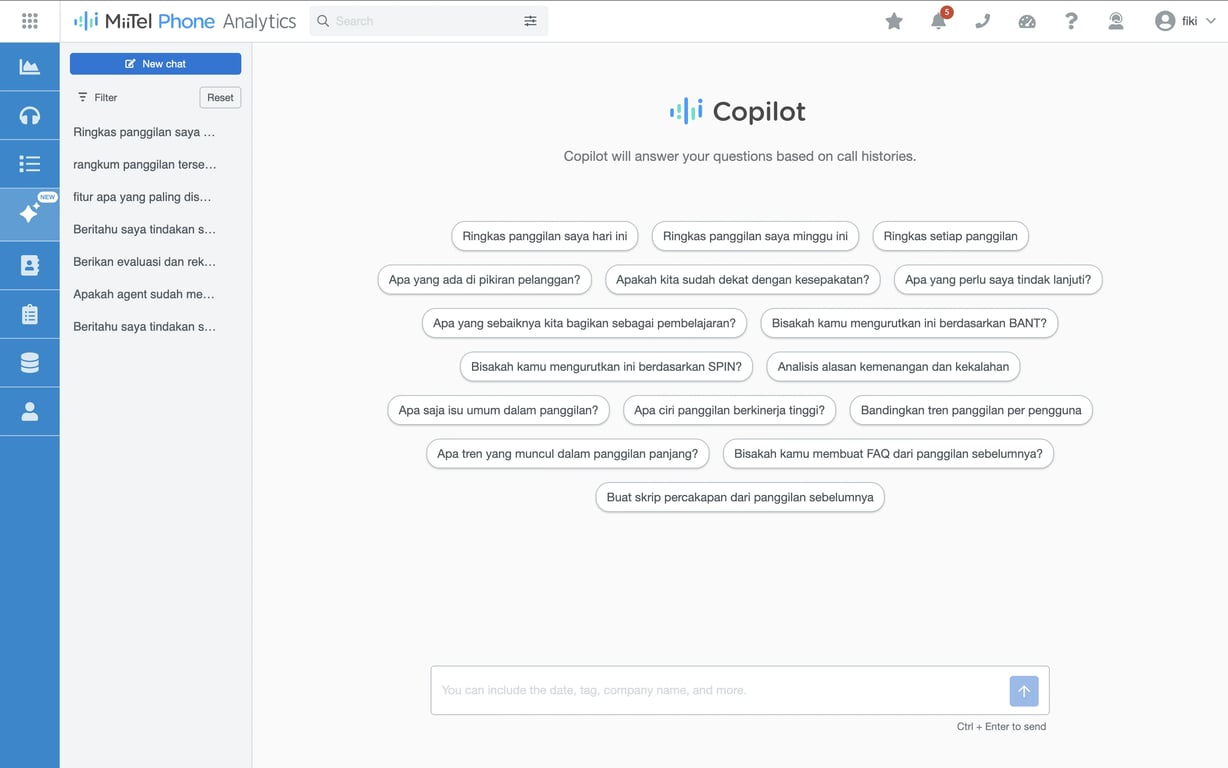Open the apps grid launcher
Image resolution: width=1228 pixels, height=768 pixels.
pos(30,20)
